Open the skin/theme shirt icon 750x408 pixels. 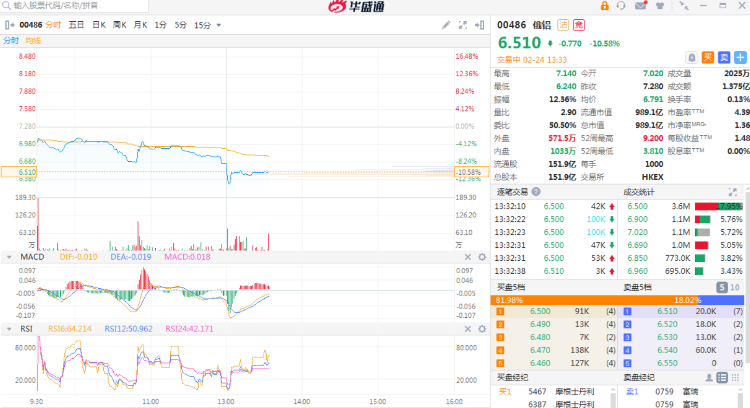pos(660,6)
